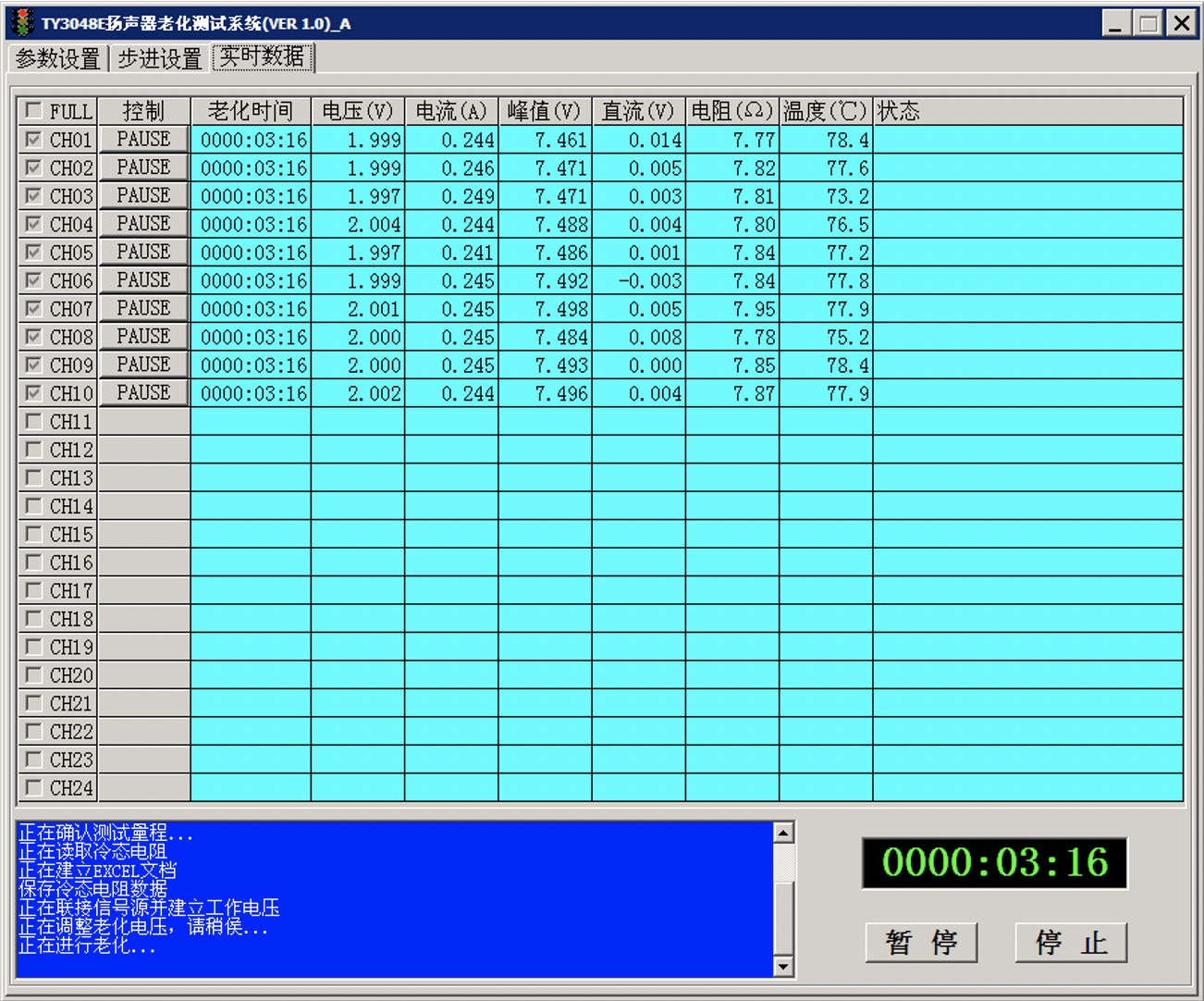Enable the CH24 channel checkbox
1204x1001 pixels.
click(34, 788)
